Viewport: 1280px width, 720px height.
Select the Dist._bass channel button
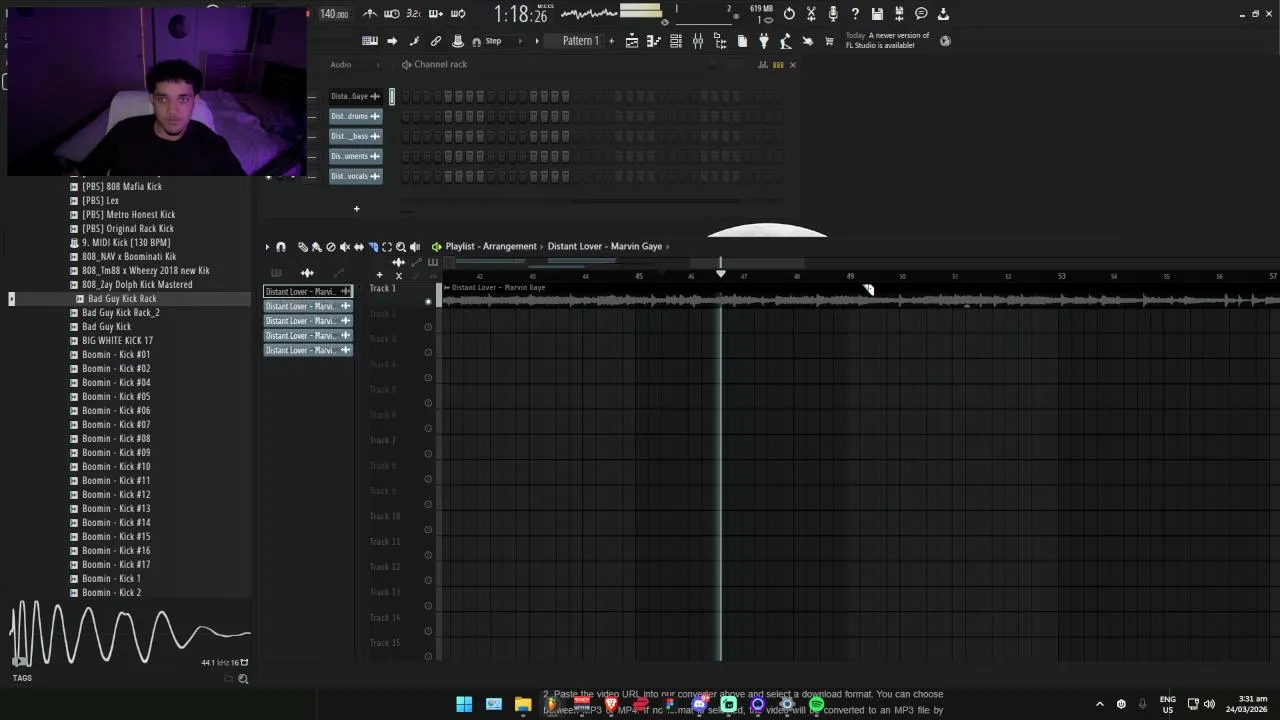(355, 136)
